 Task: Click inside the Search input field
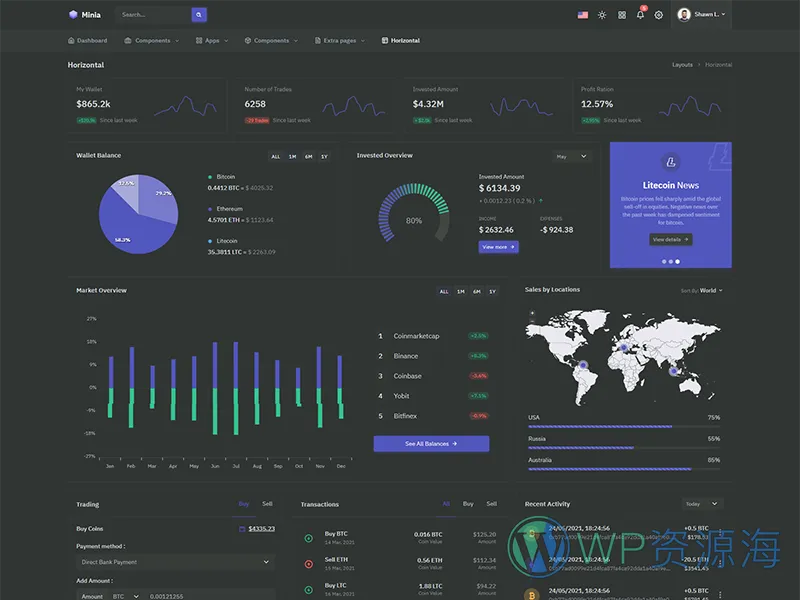tap(152, 15)
